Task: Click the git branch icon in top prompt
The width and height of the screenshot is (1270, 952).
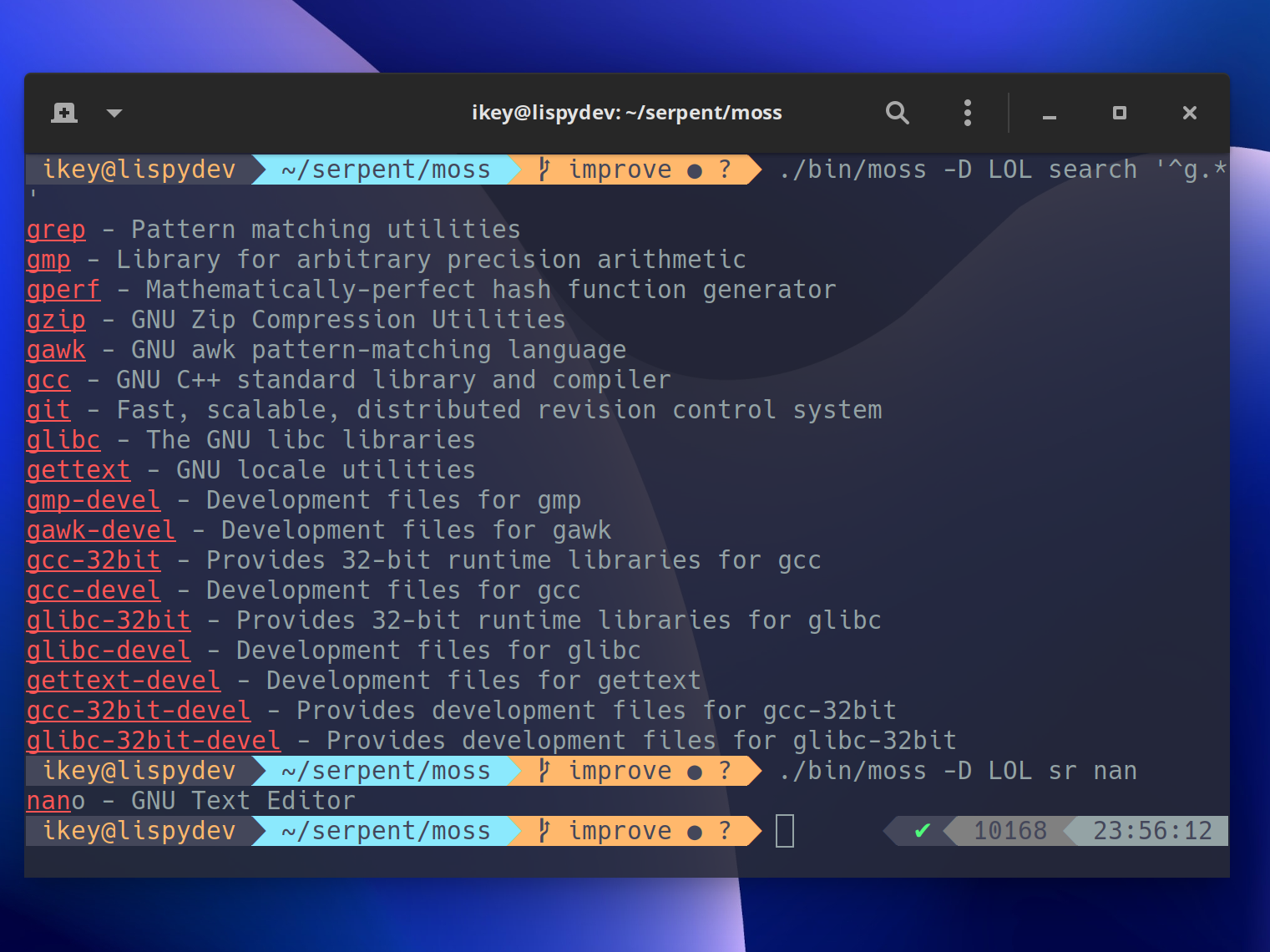Action: coord(544,169)
